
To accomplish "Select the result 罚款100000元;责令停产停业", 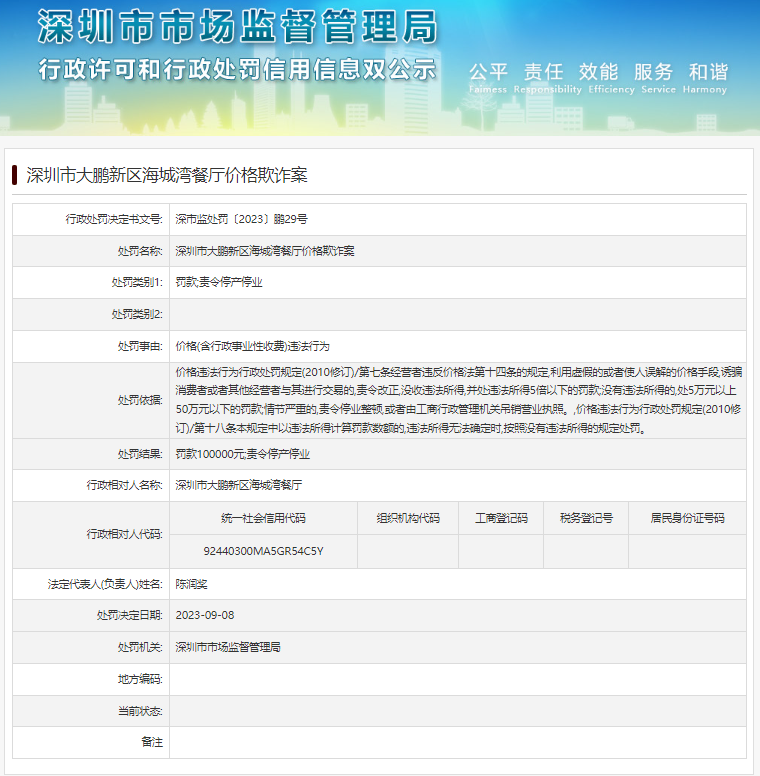I will coord(242,454).
